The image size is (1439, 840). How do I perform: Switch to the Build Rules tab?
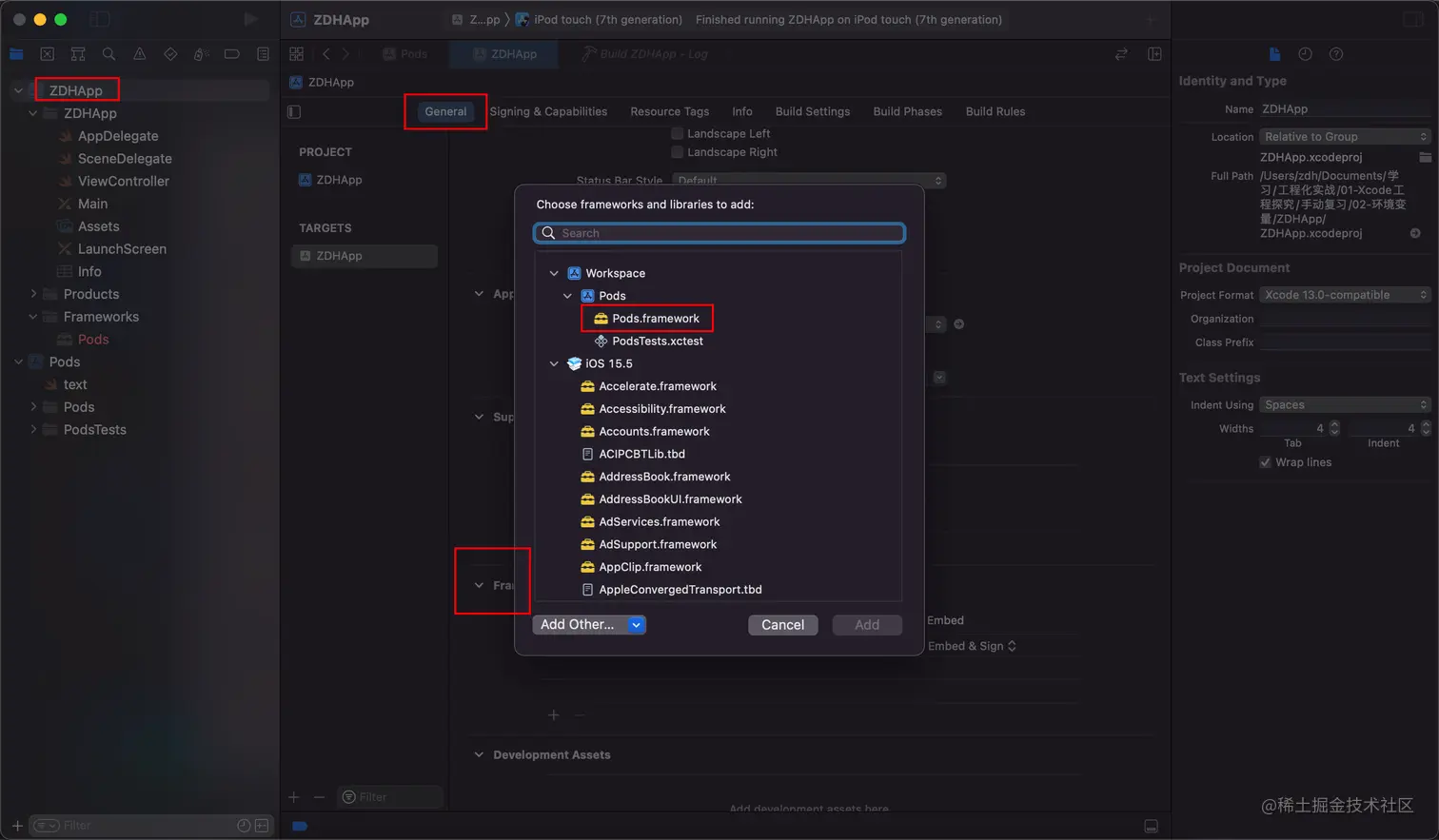tap(995, 111)
